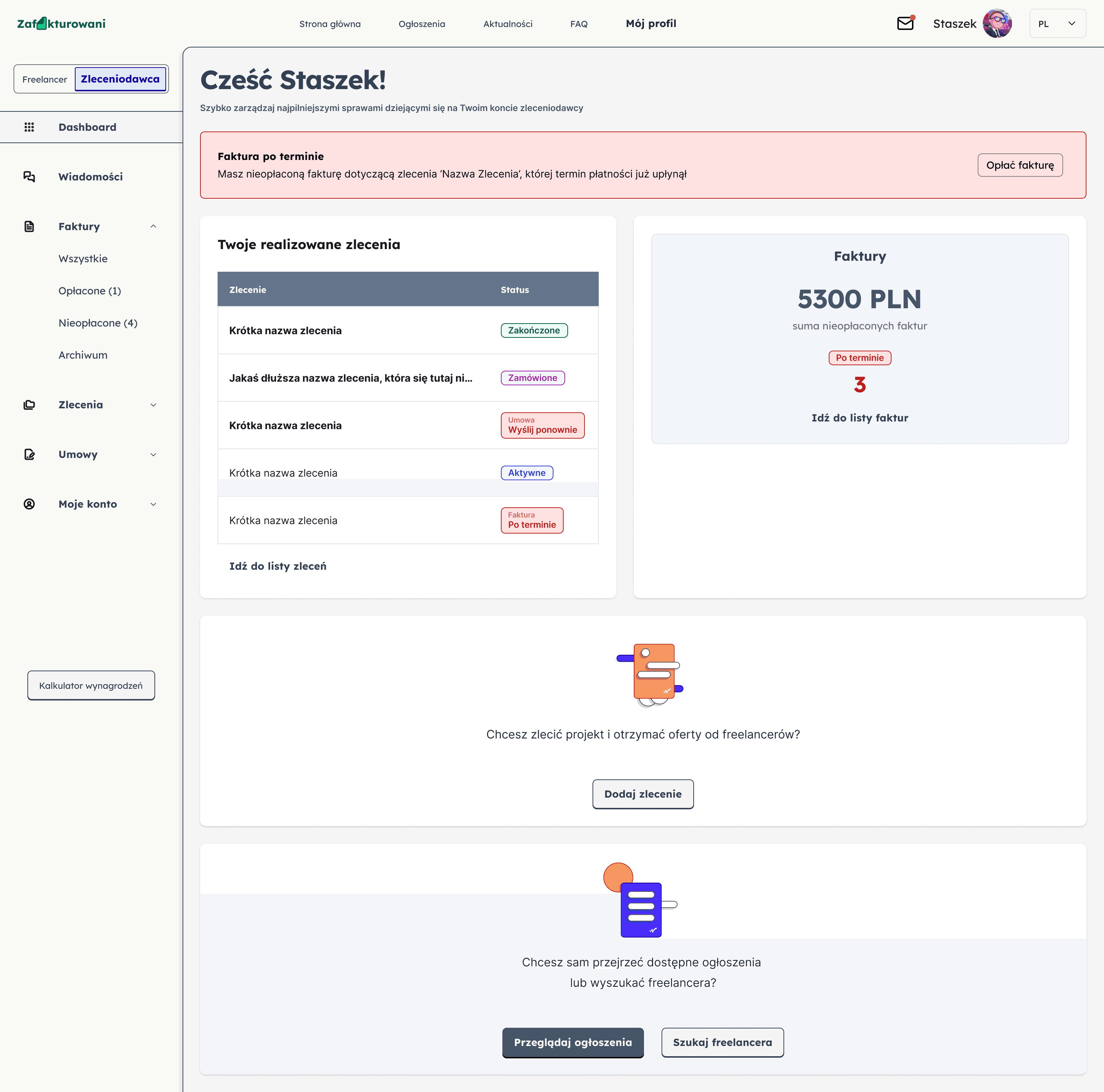The width and height of the screenshot is (1104, 1092).
Task: Click Przeglądaj ogłoszenia button
Action: (572, 1043)
